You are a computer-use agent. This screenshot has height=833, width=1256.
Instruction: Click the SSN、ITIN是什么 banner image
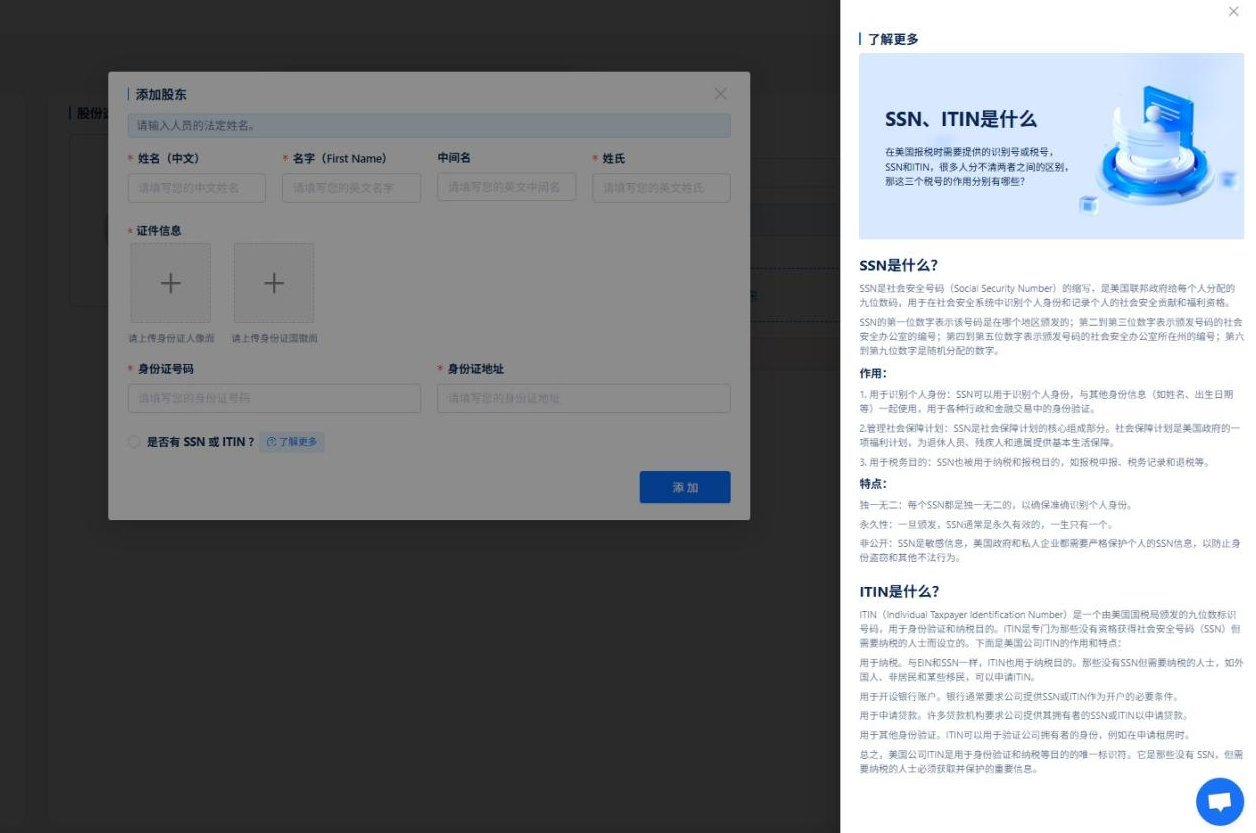point(1050,145)
